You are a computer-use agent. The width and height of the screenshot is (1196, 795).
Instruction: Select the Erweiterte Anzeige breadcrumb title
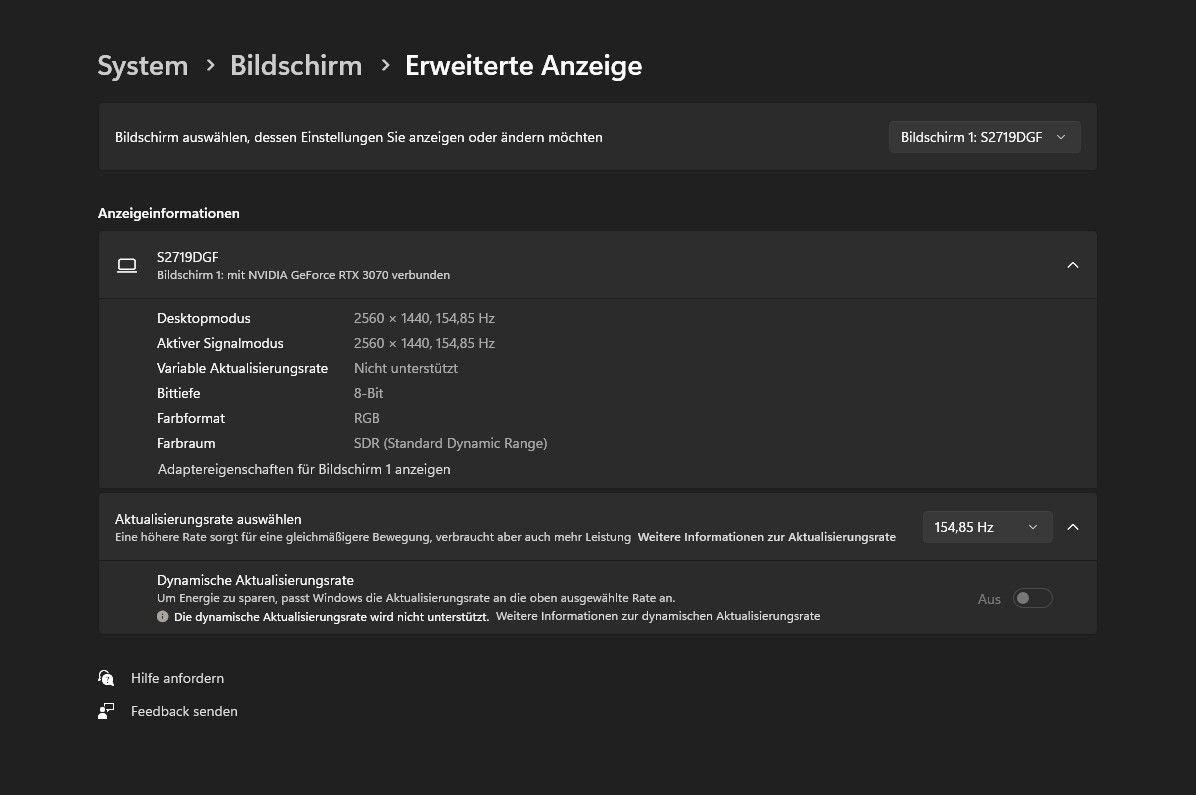[x=523, y=65]
